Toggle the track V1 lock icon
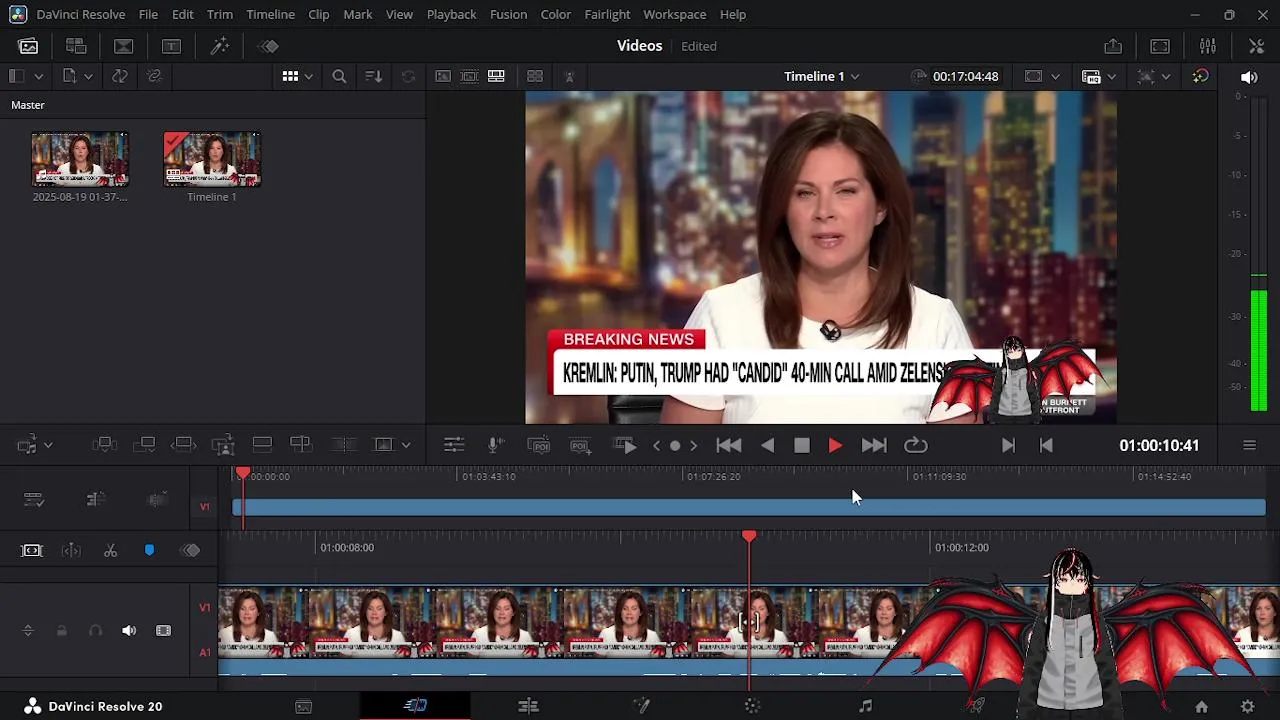1280x720 pixels. [x=61, y=631]
